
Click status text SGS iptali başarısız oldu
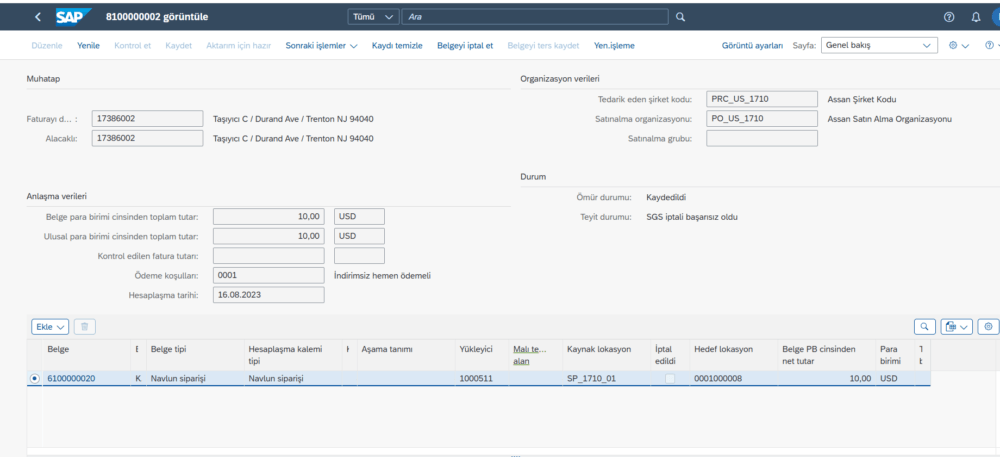pos(692,217)
